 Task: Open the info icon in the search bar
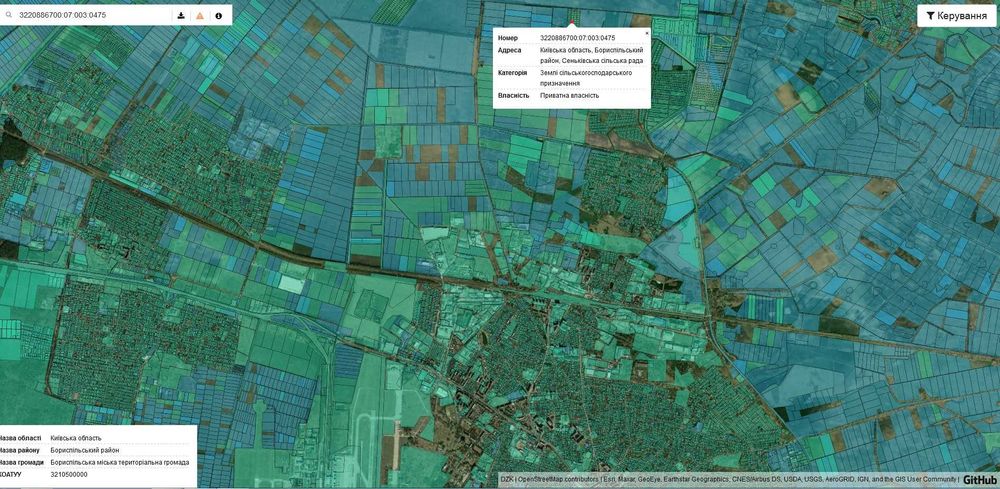(219, 15)
